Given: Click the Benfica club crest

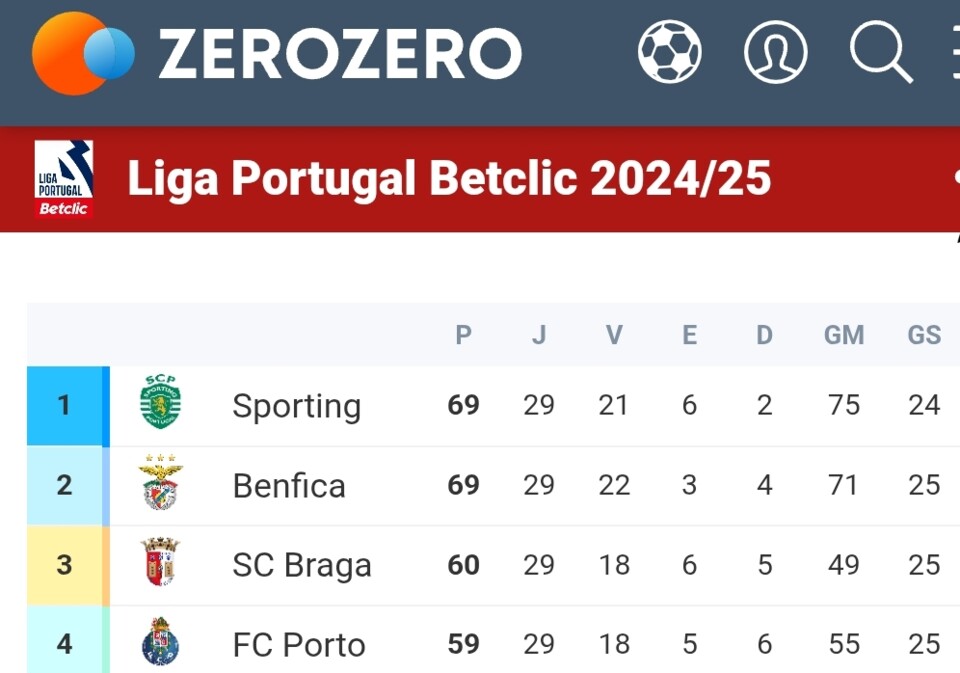Looking at the screenshot, I should pyautogui.click(x=160, y=484).
